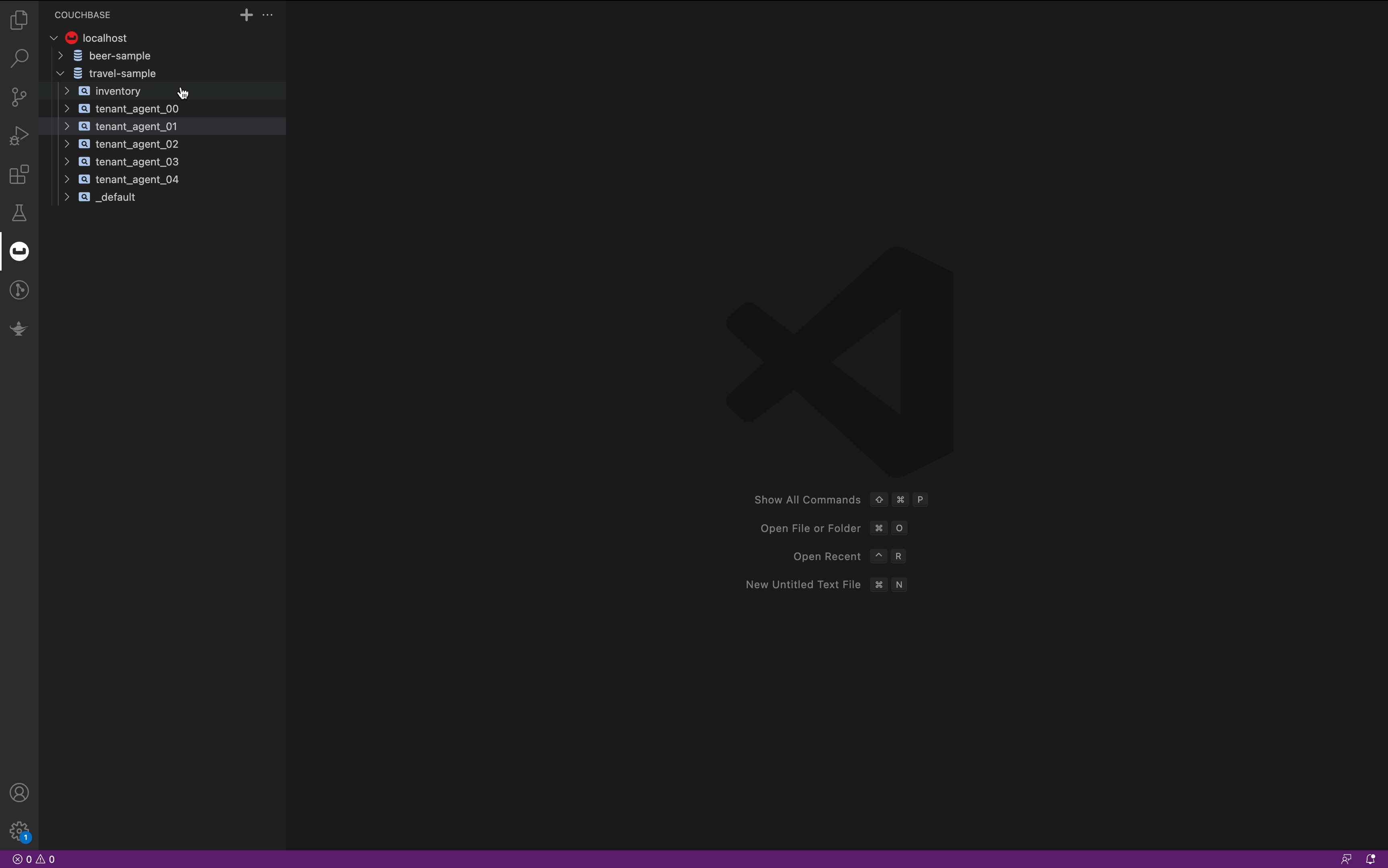The image size is (1388, 868).
Task: Open notifications bell in status bar
Action: pyautogui.click(x=1370, y=860)
